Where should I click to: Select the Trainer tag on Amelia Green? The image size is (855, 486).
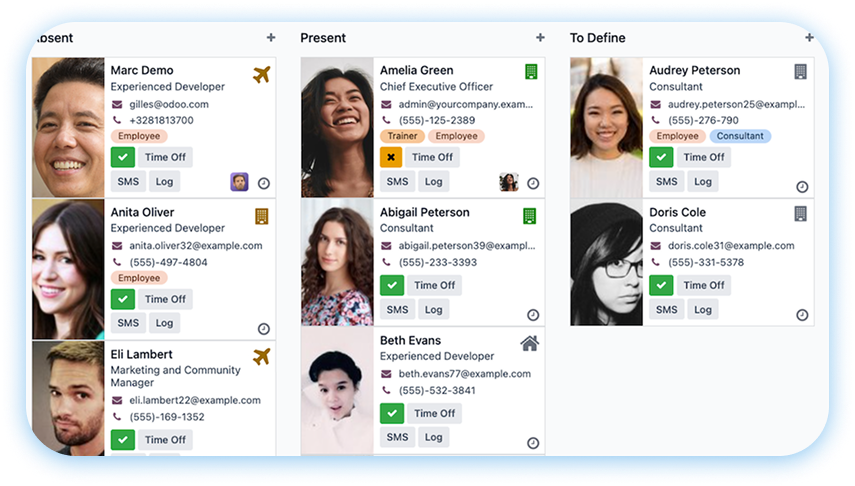[x=402, y=136]
